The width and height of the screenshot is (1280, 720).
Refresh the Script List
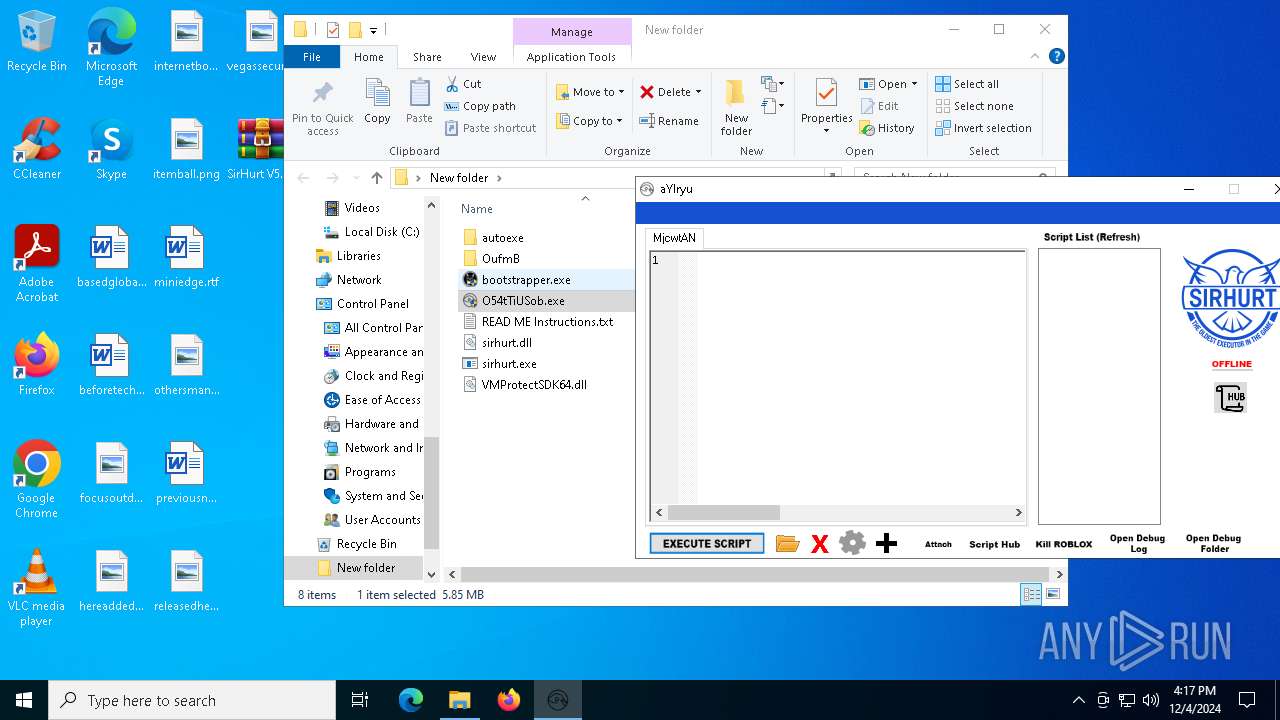[1091, 237]
